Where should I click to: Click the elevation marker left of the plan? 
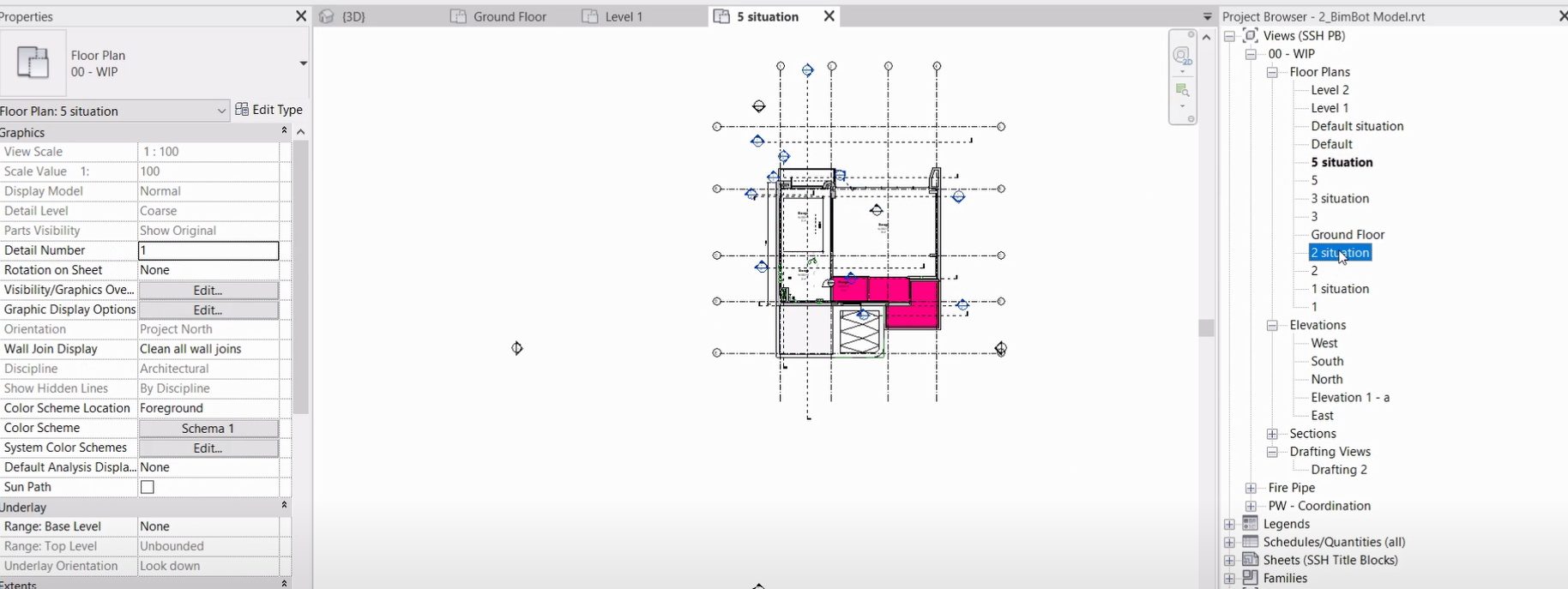[x=516, y=348]
